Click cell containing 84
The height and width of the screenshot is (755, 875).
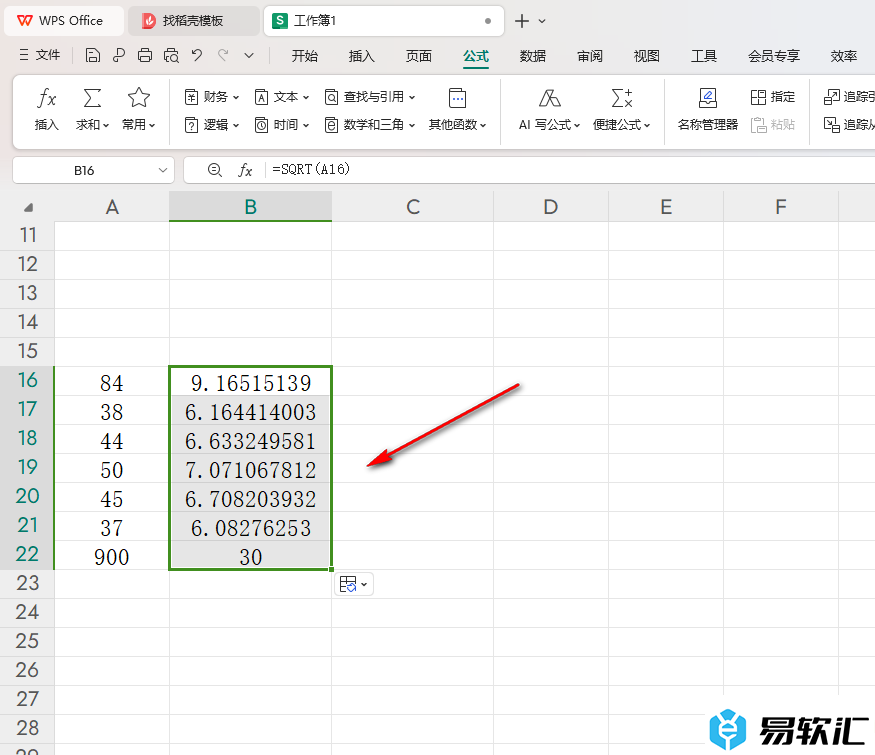(x=112, y=382)
